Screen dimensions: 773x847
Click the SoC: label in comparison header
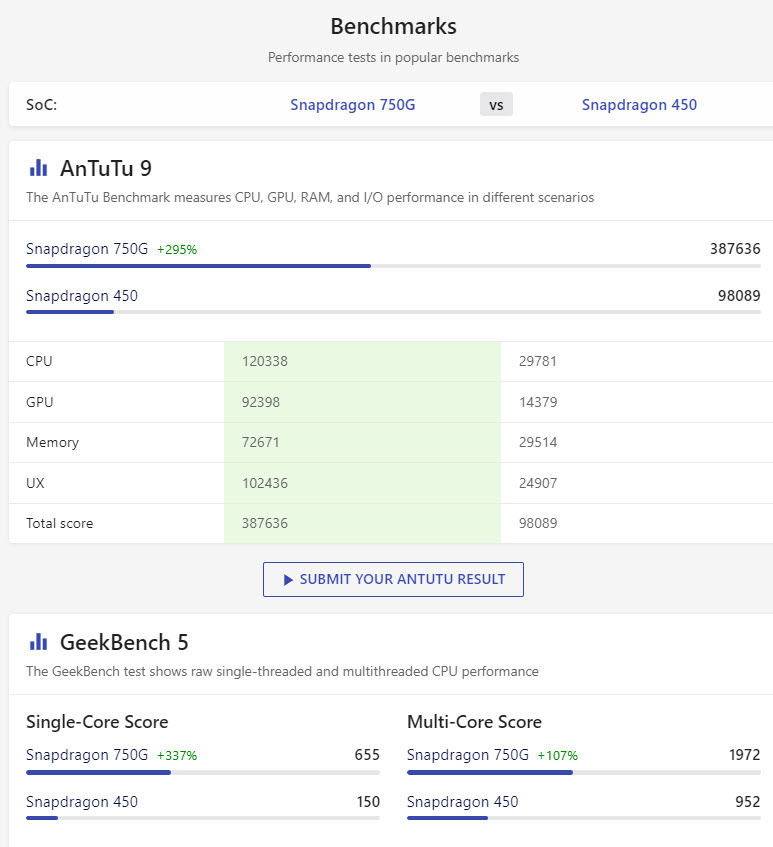pyautogui.click(x=42, y=105)
